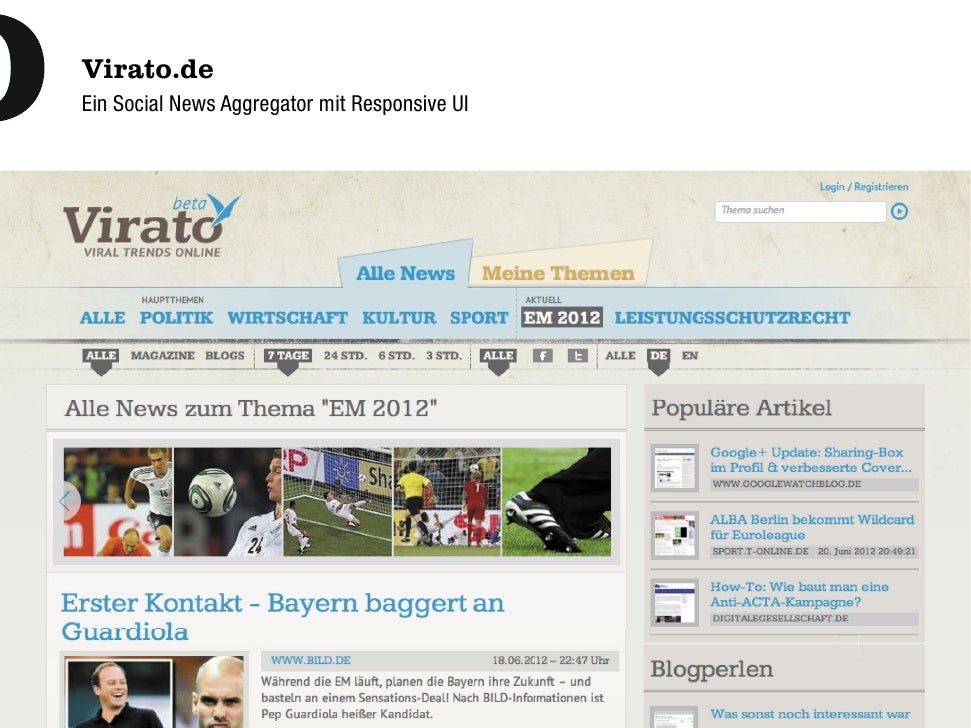Filter by Facebook icon
Viewport: 971px width, 728px height.
542,355
